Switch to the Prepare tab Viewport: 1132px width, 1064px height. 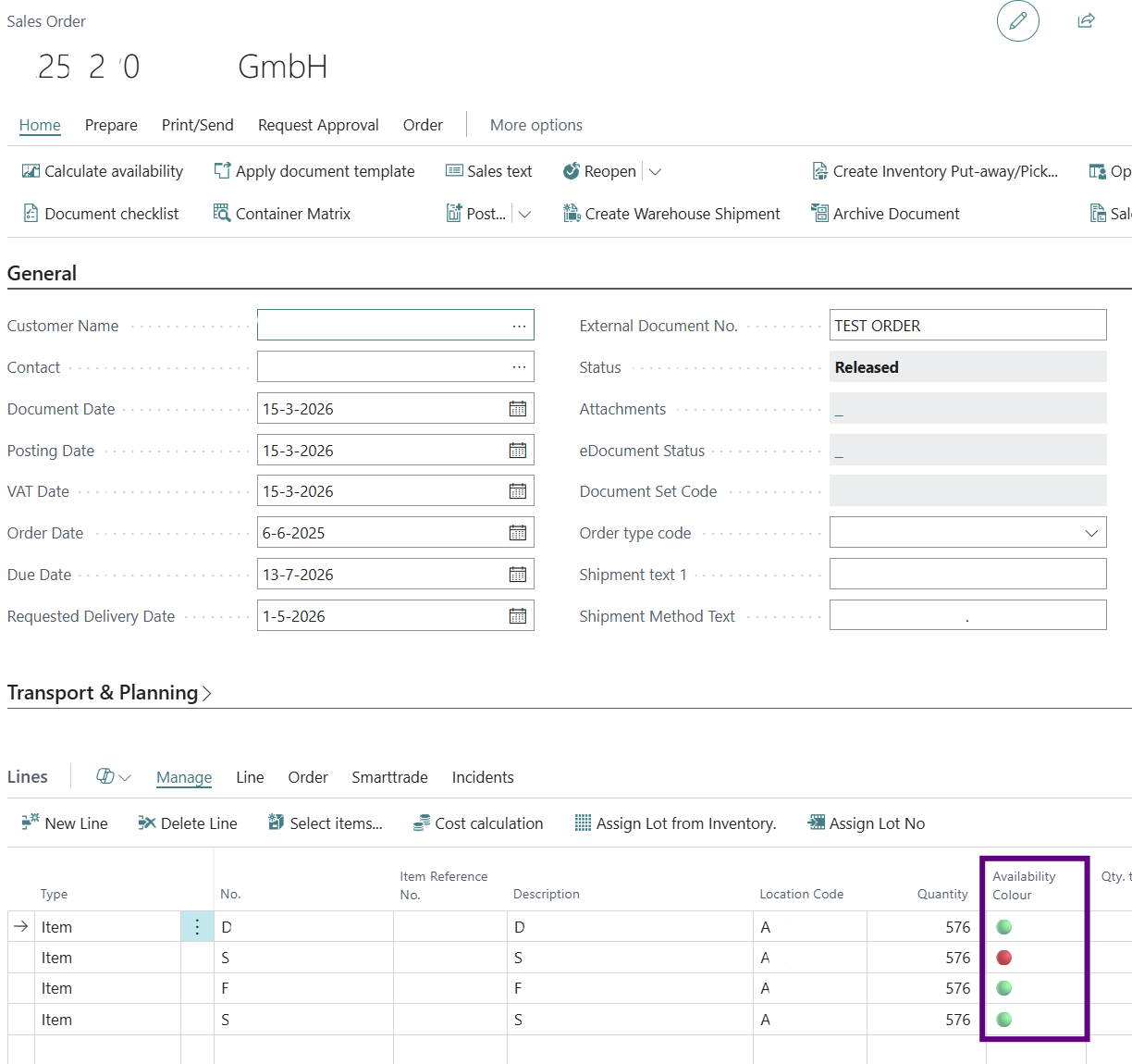[x=111, y=125]
